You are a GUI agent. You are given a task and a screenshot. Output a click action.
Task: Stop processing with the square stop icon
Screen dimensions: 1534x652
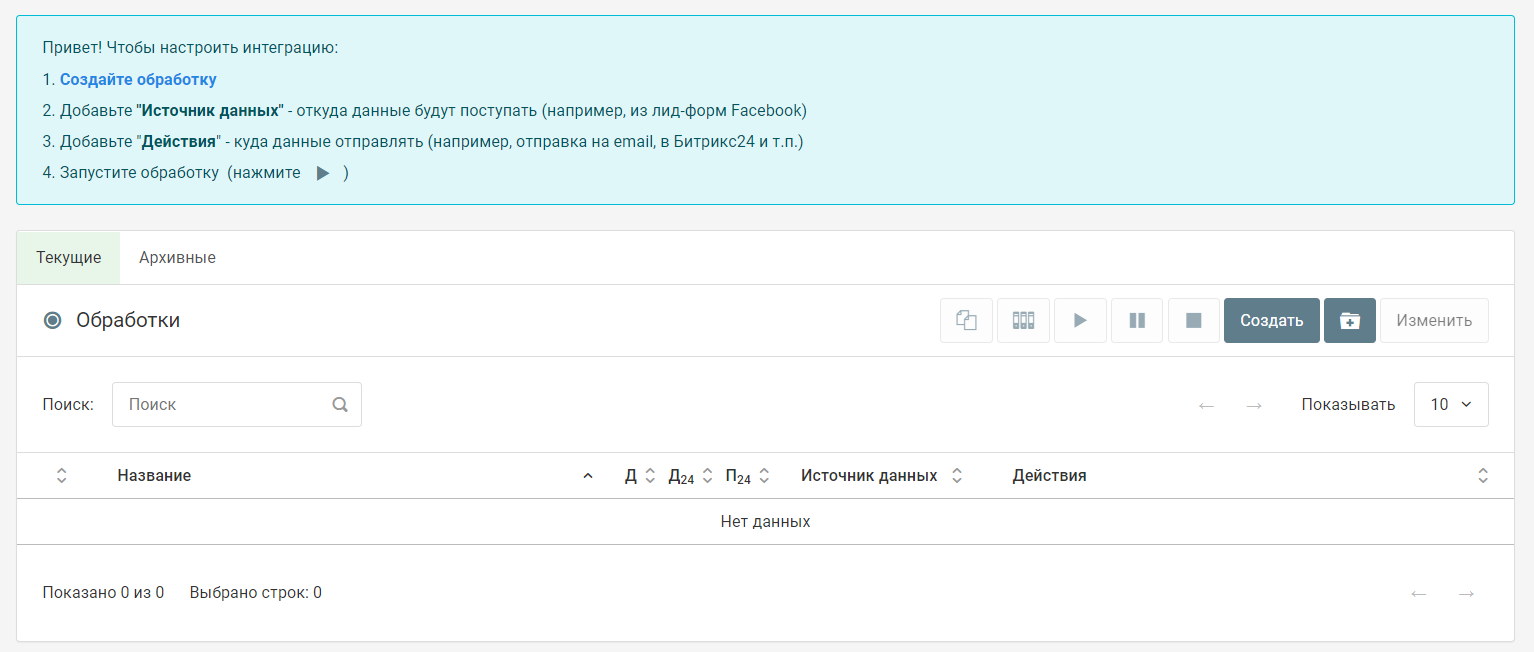click(x=1194, y=320)
